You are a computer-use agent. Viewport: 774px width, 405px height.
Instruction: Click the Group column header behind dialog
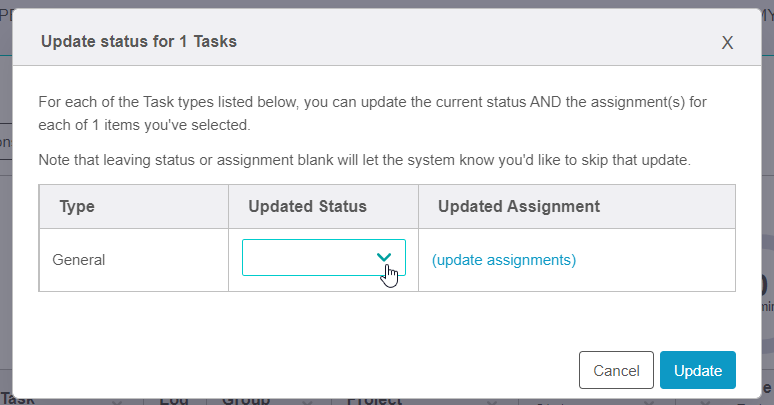click(246, 399)
